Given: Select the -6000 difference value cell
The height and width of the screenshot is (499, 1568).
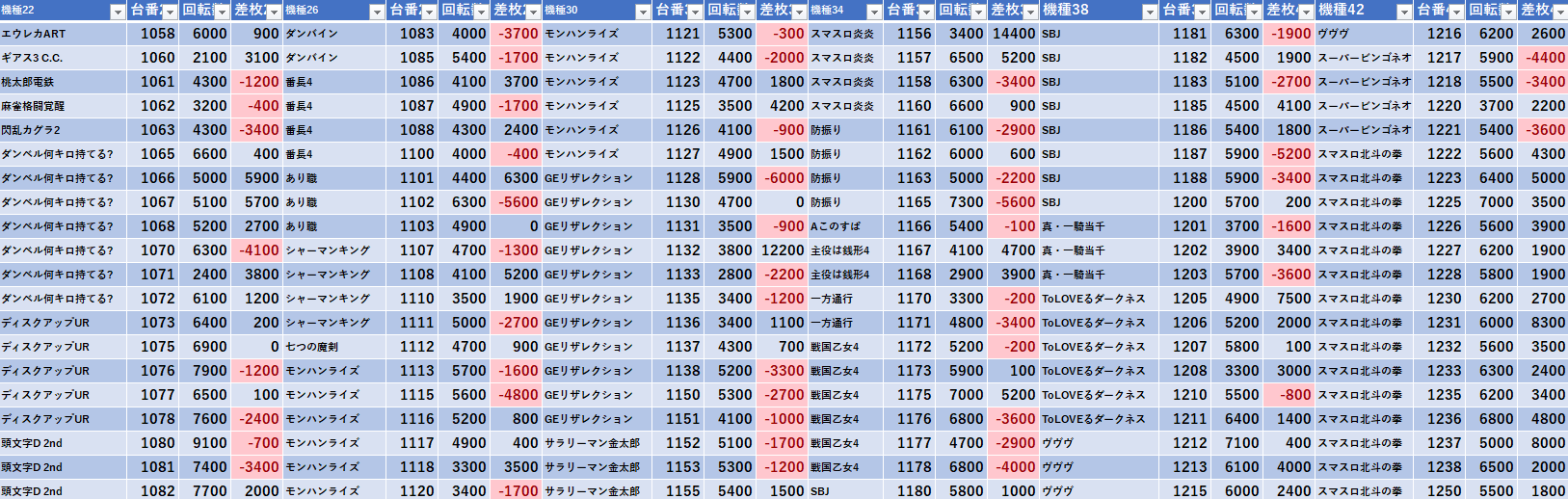Looking at the screenshot, I should click(x=783, y=178).
